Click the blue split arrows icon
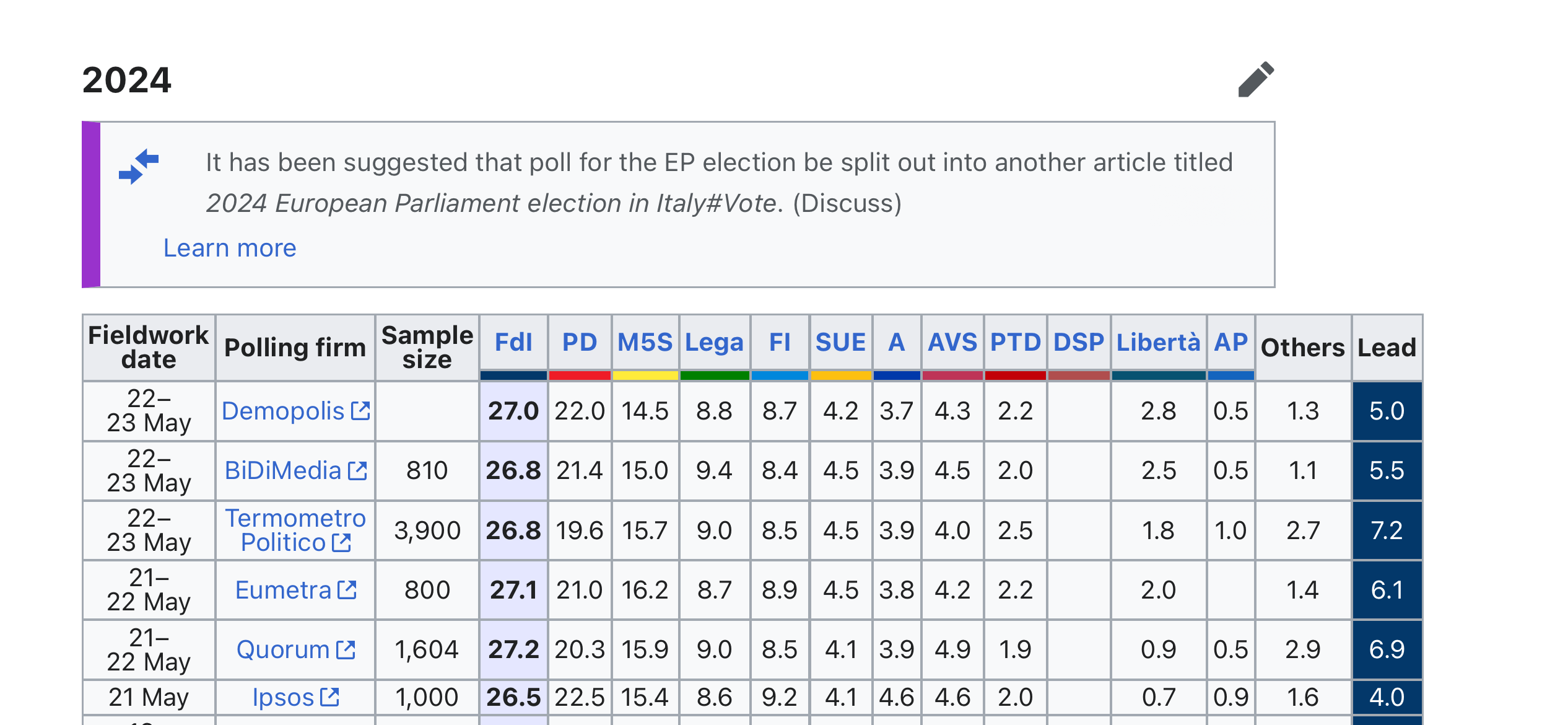 (139, 166)
